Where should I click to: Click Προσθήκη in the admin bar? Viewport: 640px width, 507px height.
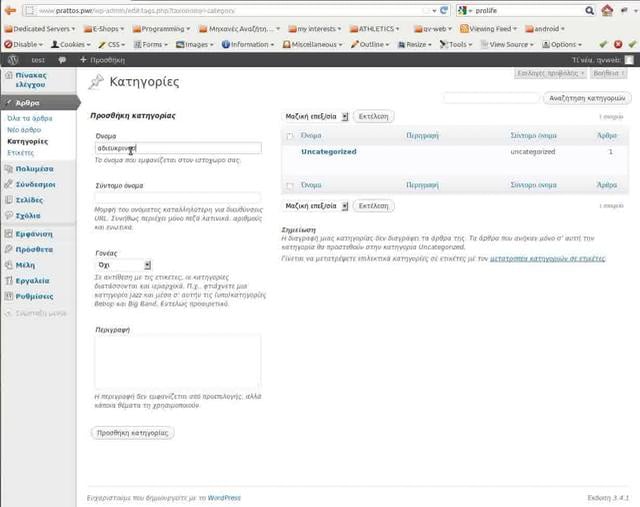[x=102, y=60]
